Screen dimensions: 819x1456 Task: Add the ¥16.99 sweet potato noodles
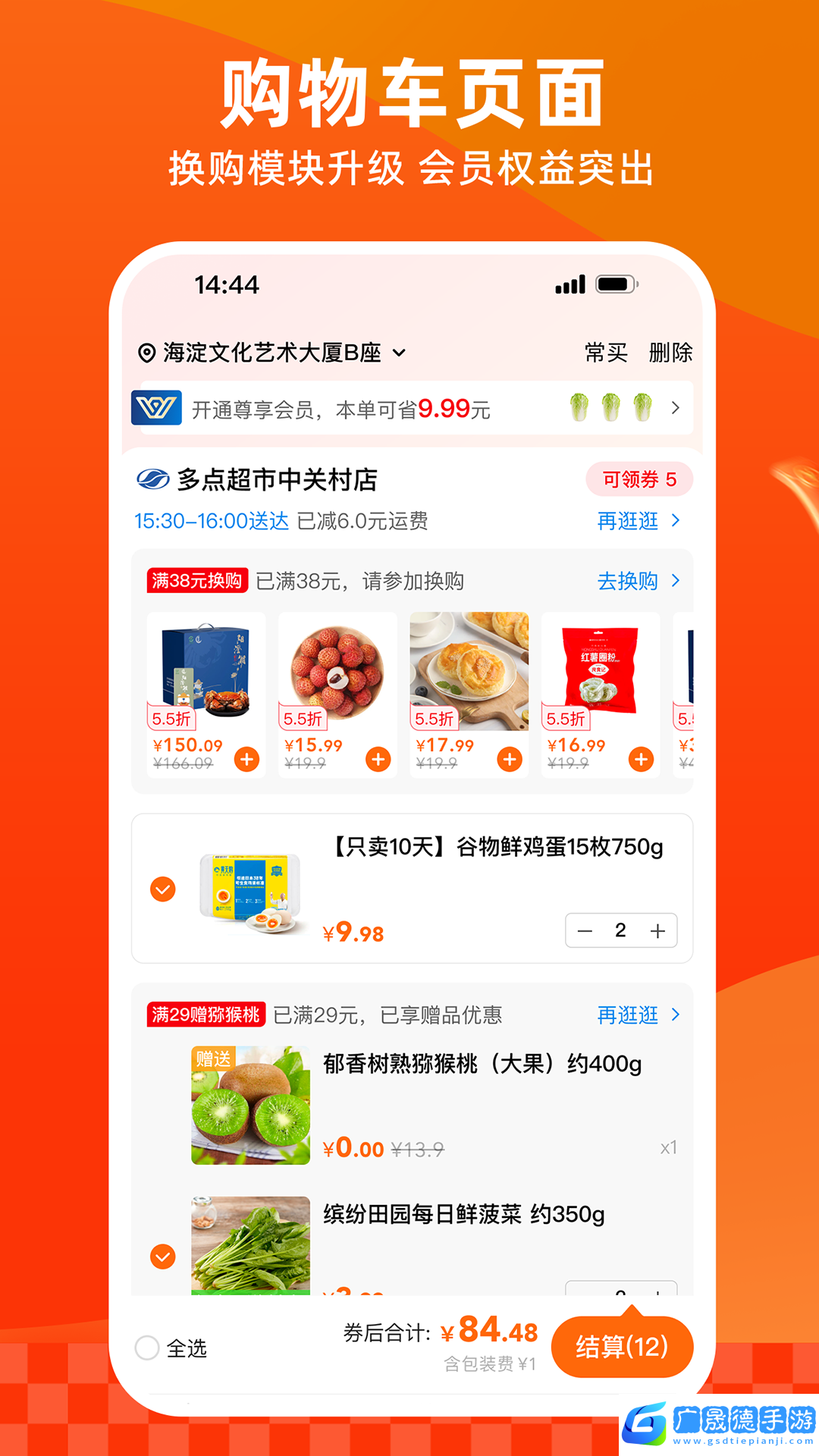click(642, 759)
